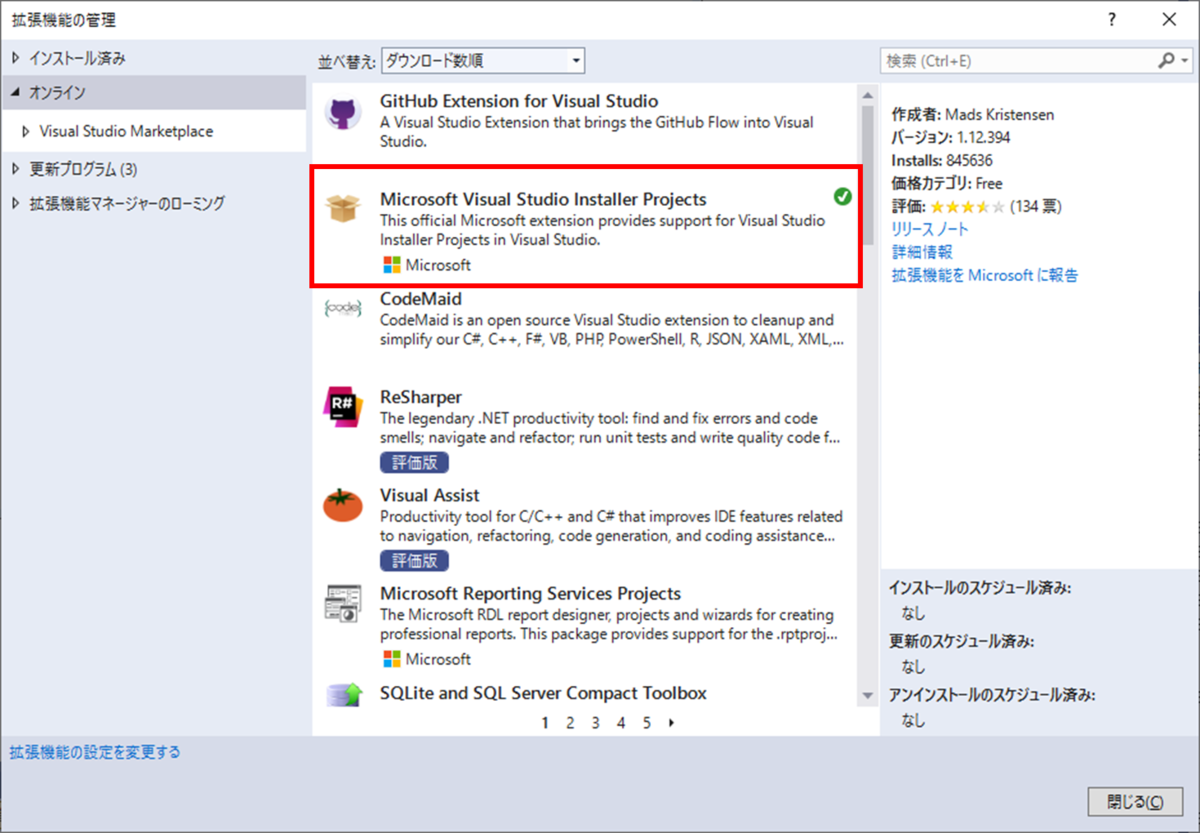Click the list scroll up arrow
The width and height of the screenshot is (1200, 833).
click(x=867, y=94)
